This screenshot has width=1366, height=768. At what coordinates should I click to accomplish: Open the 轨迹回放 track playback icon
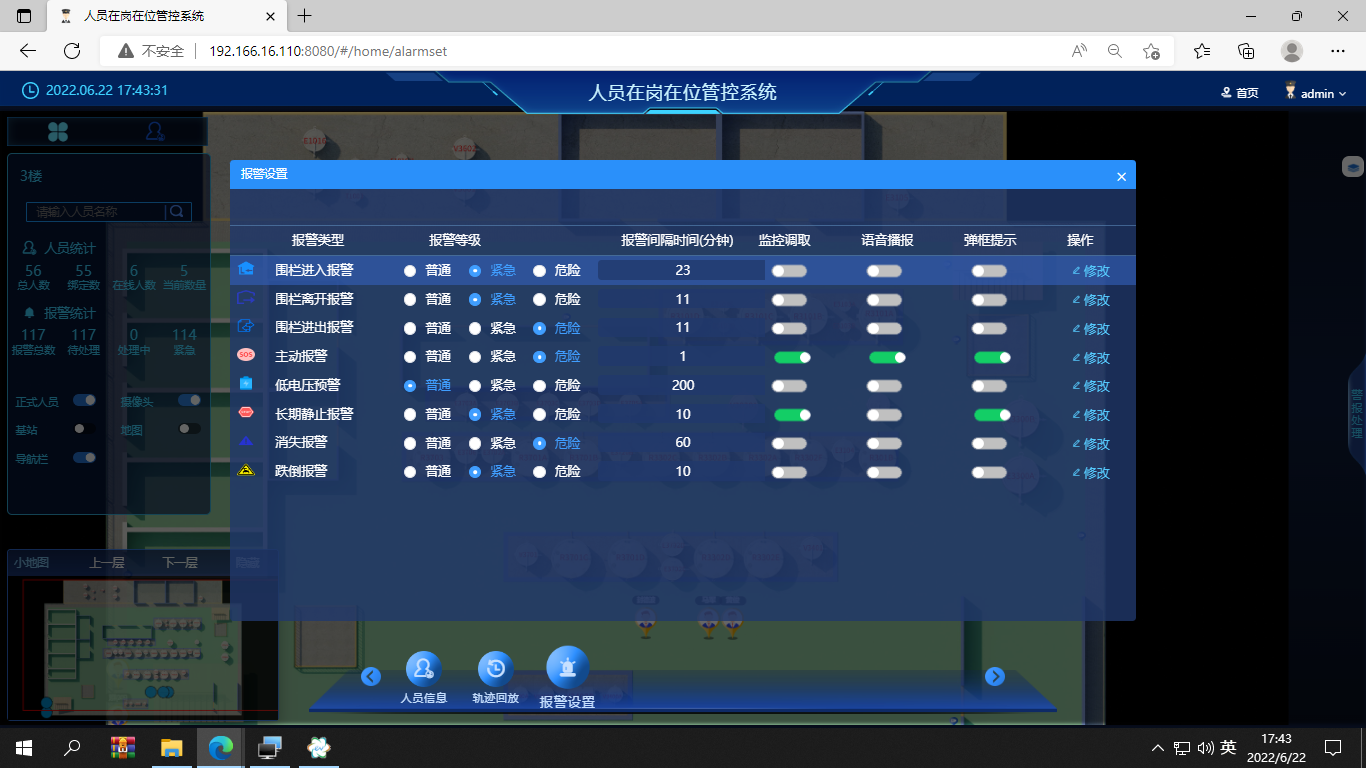click(495, 669)
